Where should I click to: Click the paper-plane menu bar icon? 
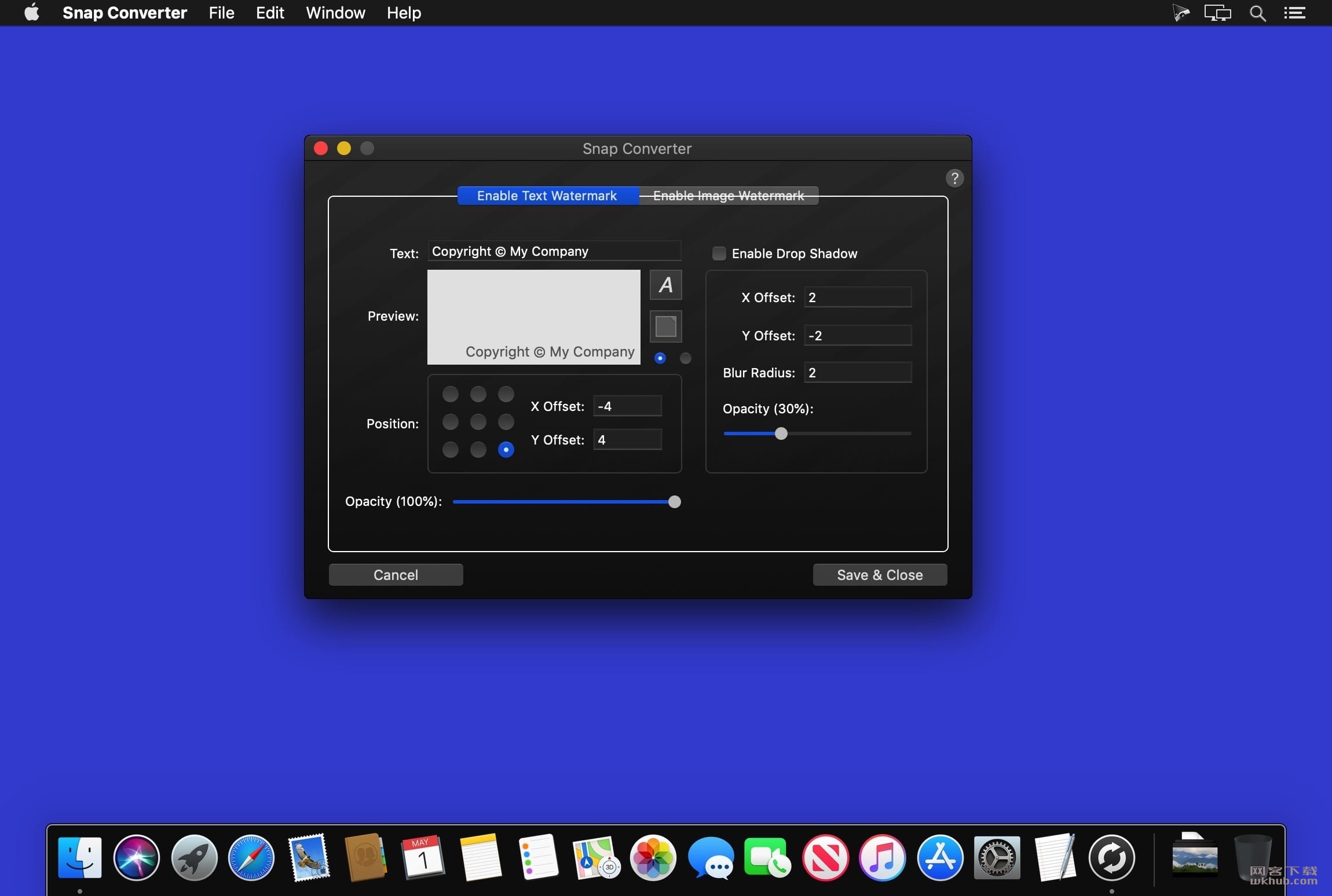(1181, 13)
